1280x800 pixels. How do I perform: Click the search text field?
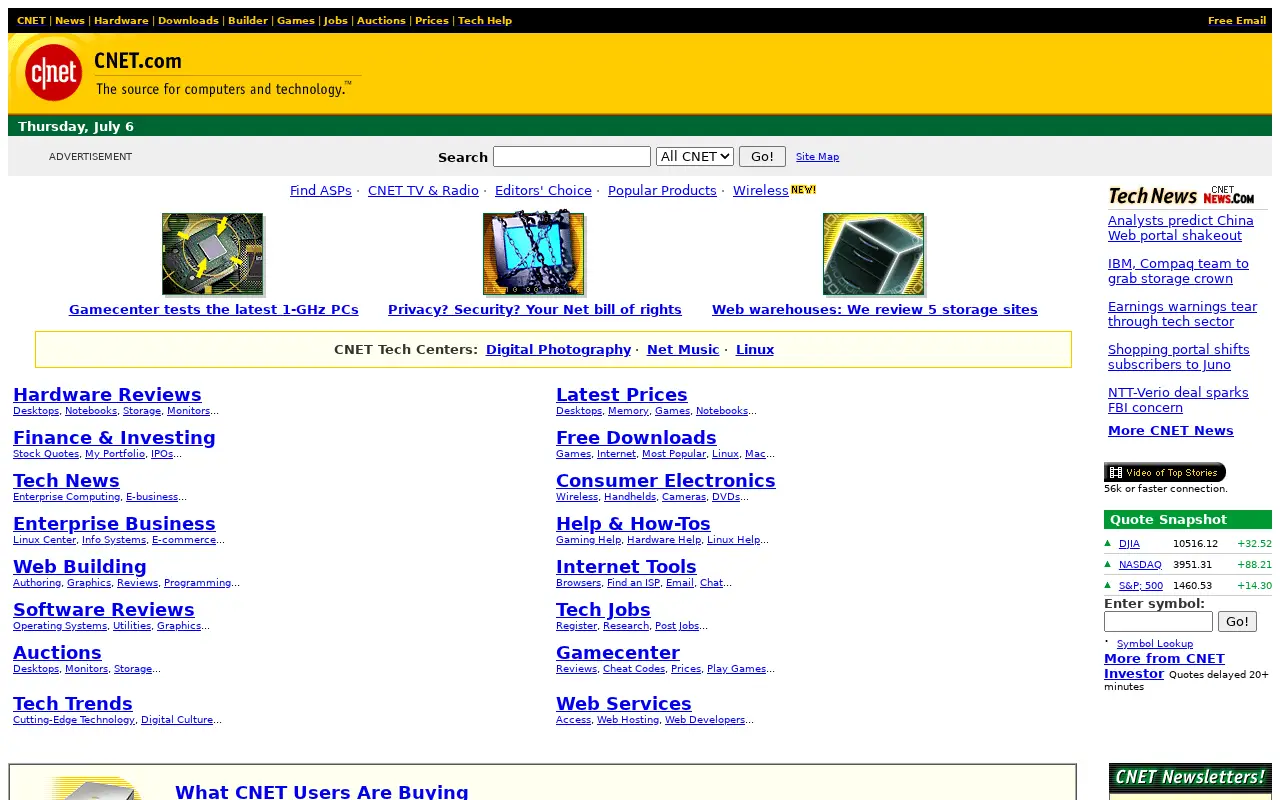pos(572,156)
